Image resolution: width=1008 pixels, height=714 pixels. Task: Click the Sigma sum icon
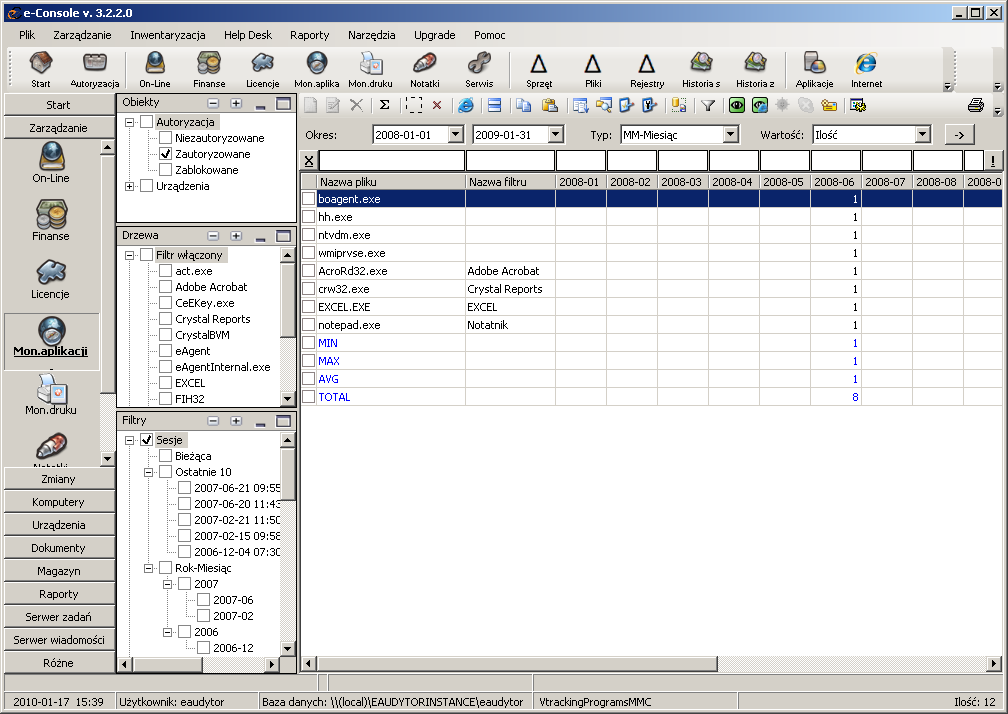click(x=384, y=105)
